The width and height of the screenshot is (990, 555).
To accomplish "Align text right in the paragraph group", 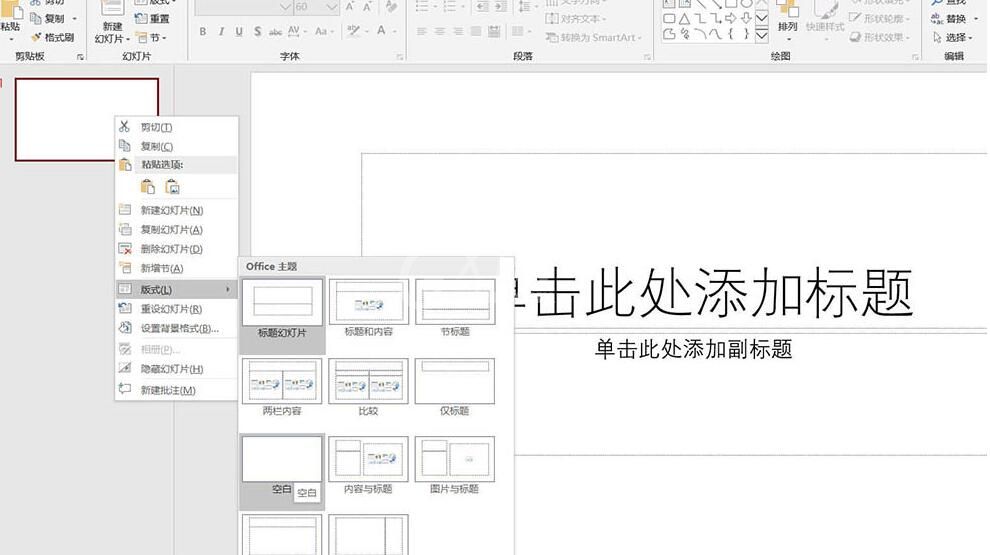I will click(x=458, y=31).
